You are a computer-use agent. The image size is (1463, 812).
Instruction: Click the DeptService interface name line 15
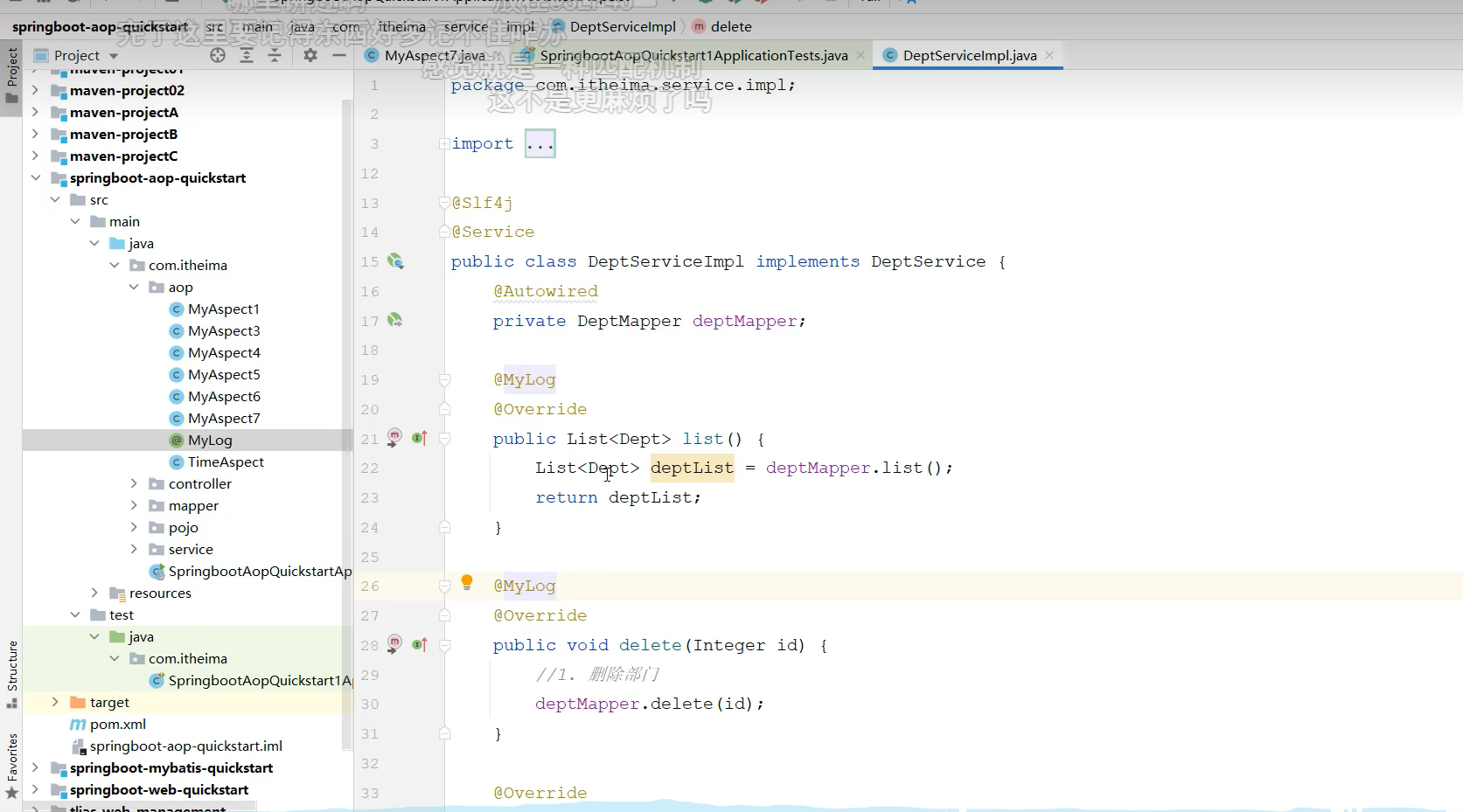point(928,261)
